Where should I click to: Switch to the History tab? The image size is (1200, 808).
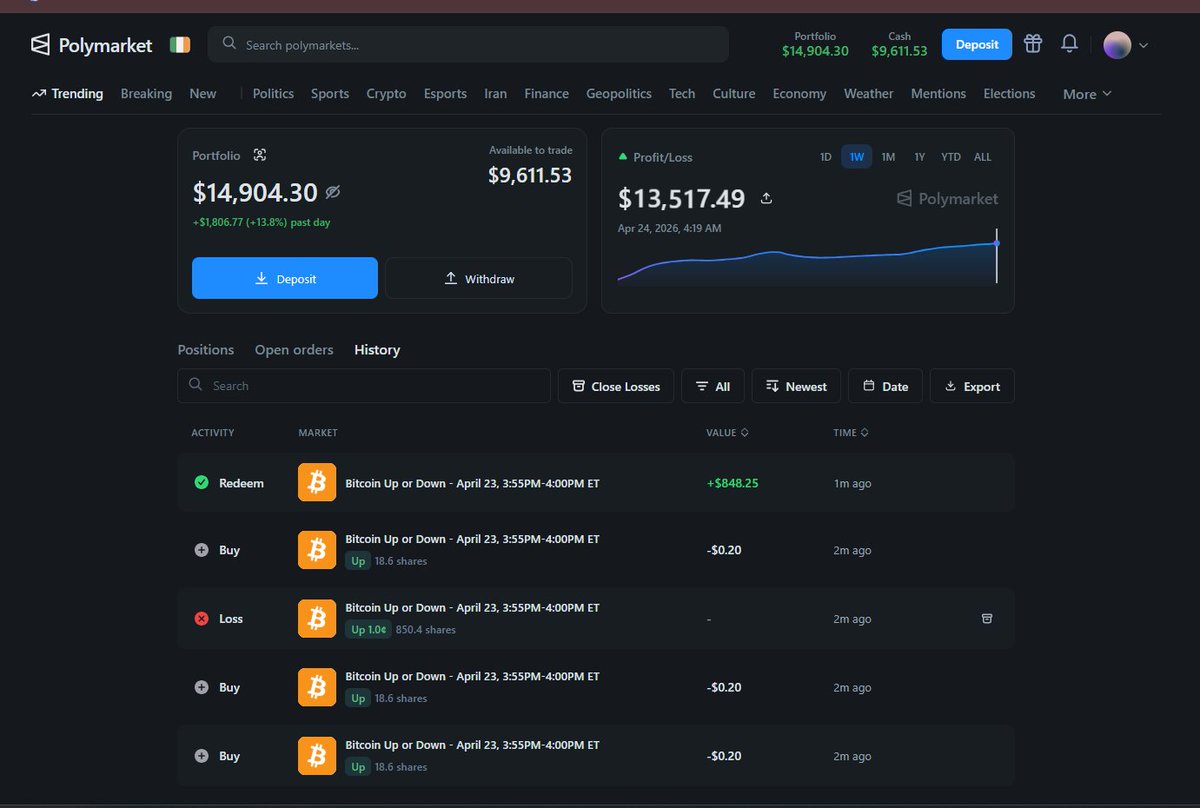[377, 350]
